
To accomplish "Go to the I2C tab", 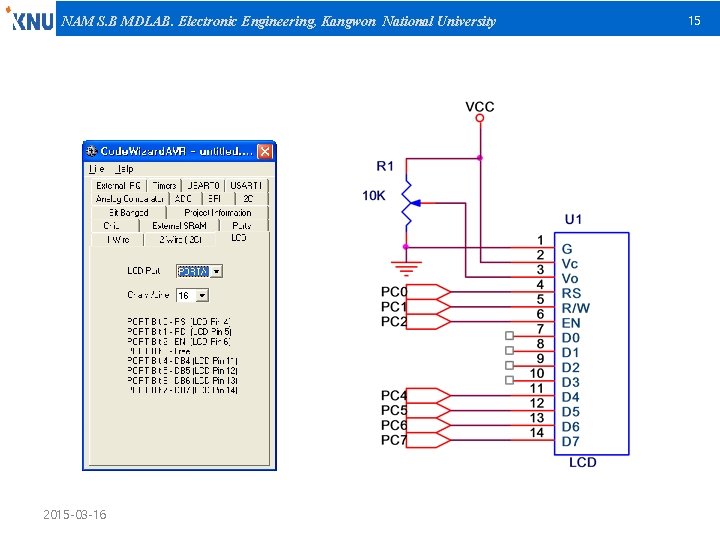I will point(251,199).
